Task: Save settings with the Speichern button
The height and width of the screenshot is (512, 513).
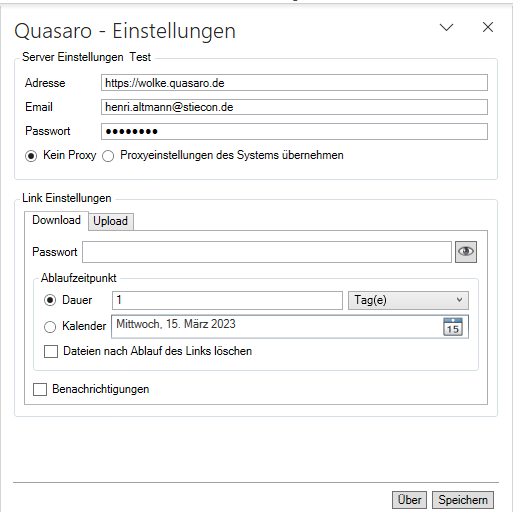Action: click(463, 500)
